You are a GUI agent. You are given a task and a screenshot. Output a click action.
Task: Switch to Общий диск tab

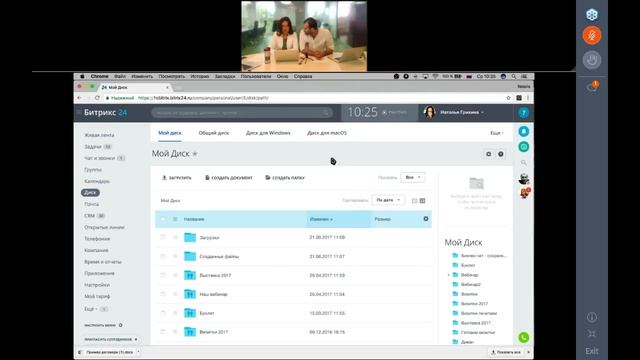pos(214,133)
